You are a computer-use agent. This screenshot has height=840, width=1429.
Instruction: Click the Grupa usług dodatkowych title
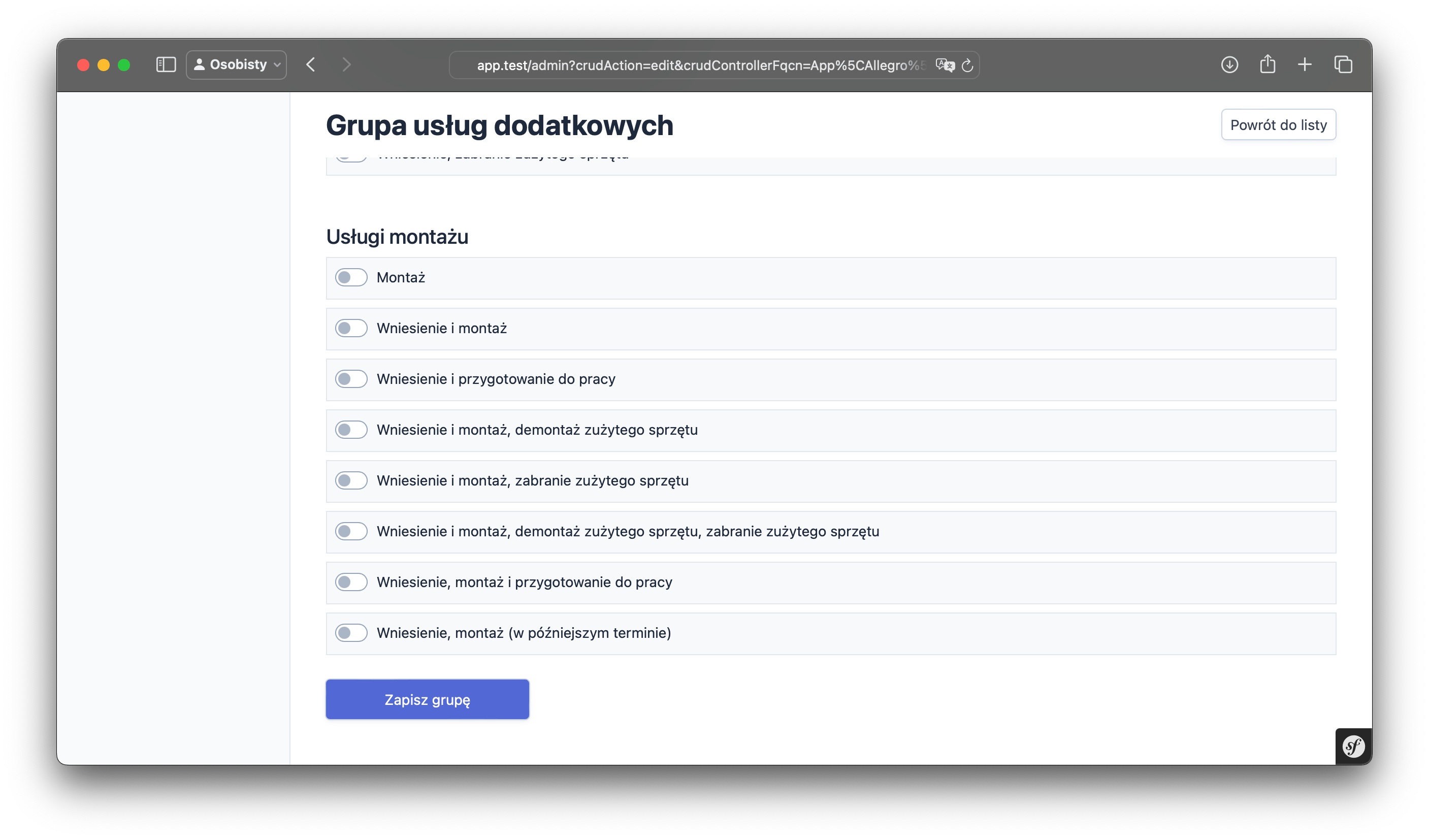point(500,126)
